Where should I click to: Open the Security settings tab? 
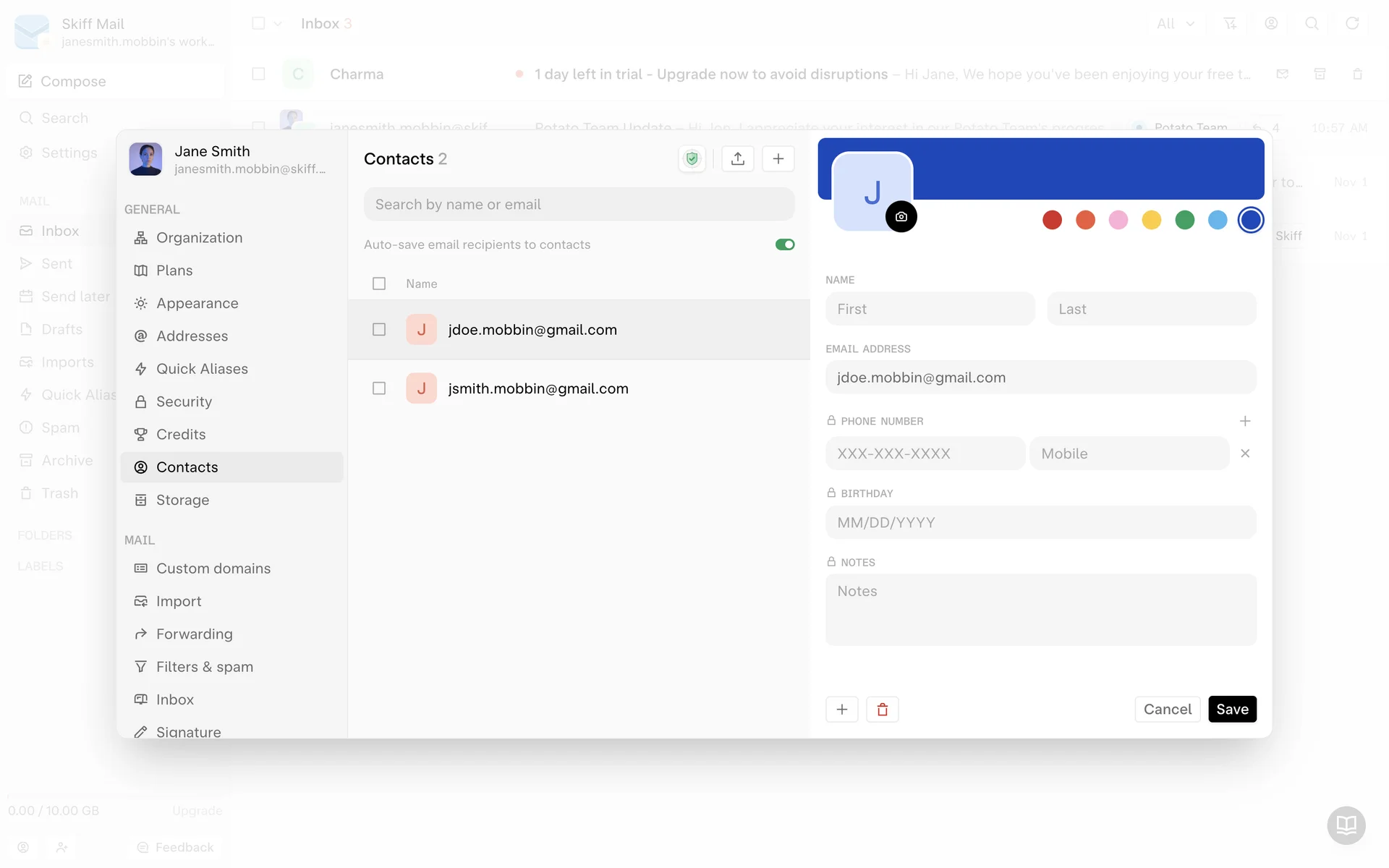coord(184,401)
